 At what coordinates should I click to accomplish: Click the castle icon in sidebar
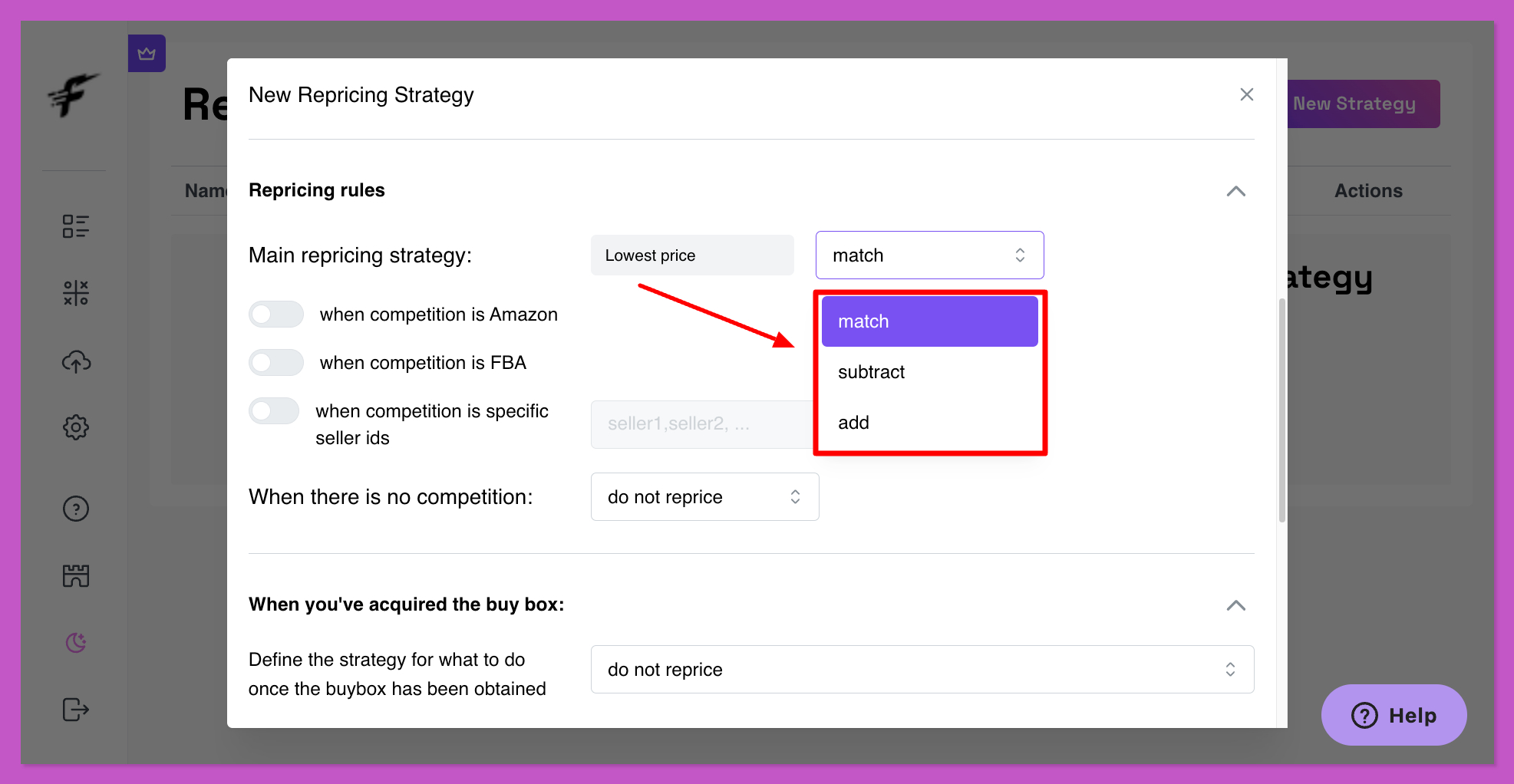coord(76,575)
